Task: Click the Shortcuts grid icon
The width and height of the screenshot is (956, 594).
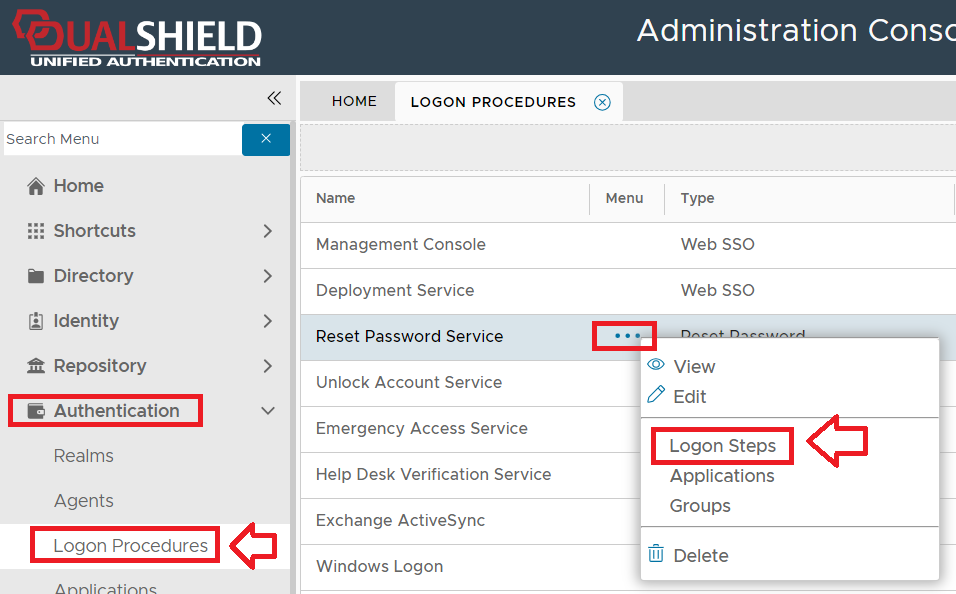Action: click(x=36, y=231)
